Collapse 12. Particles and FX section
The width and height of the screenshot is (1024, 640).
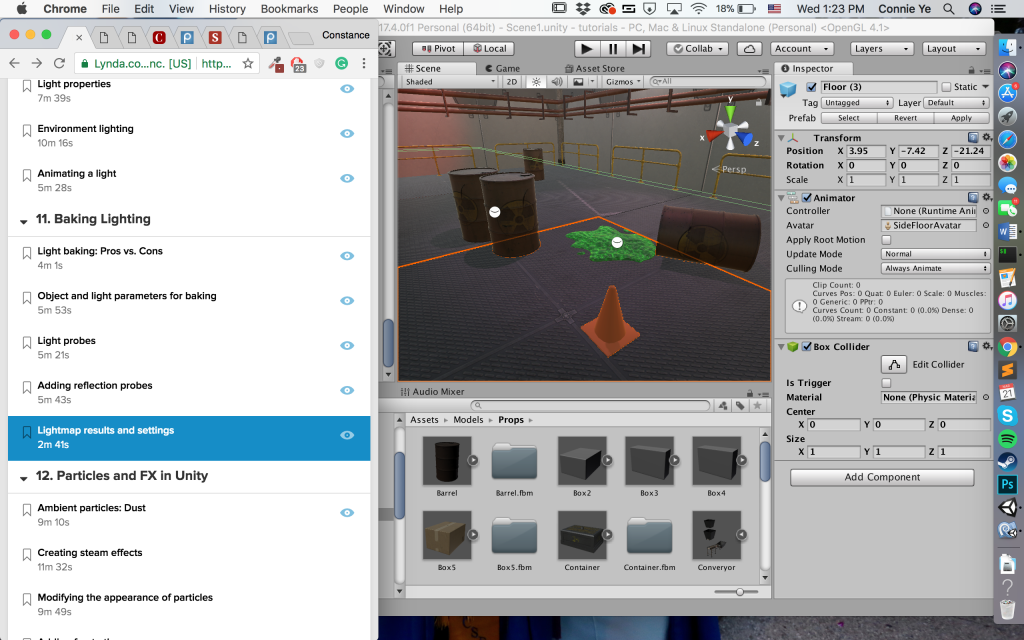coord(24,478)
